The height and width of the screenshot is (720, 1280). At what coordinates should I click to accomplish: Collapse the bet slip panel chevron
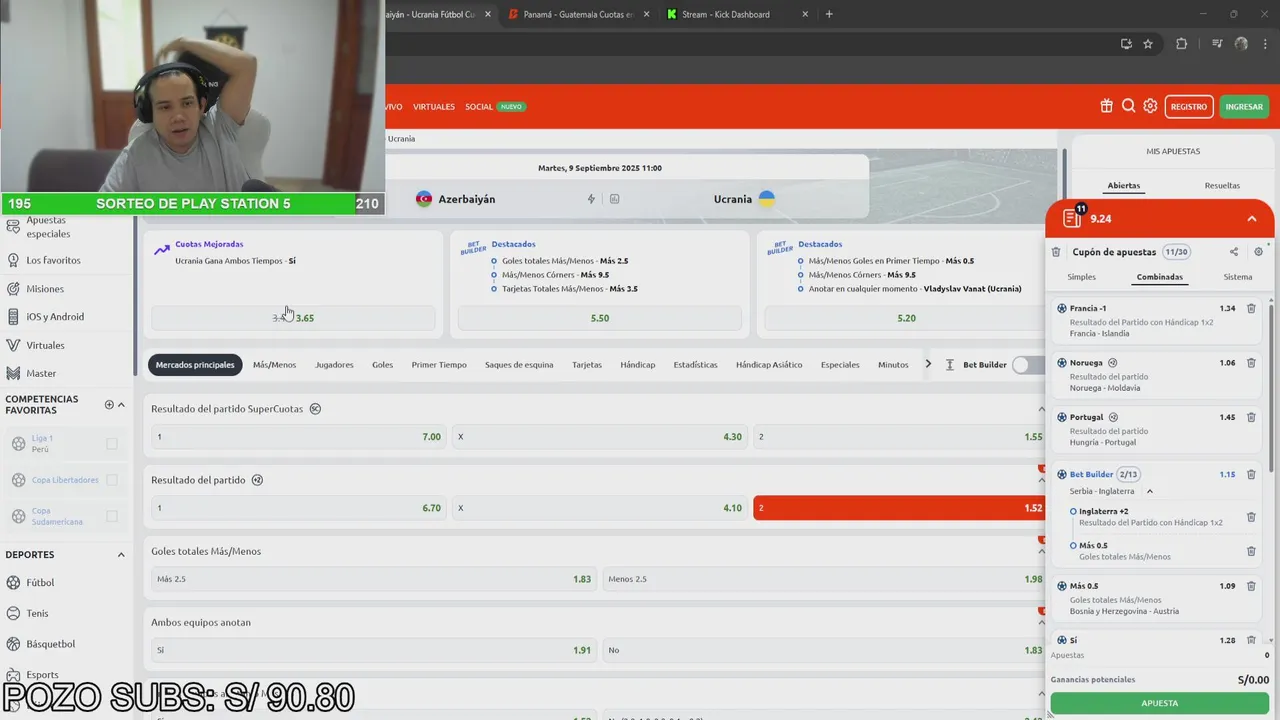coord(1251,218)
